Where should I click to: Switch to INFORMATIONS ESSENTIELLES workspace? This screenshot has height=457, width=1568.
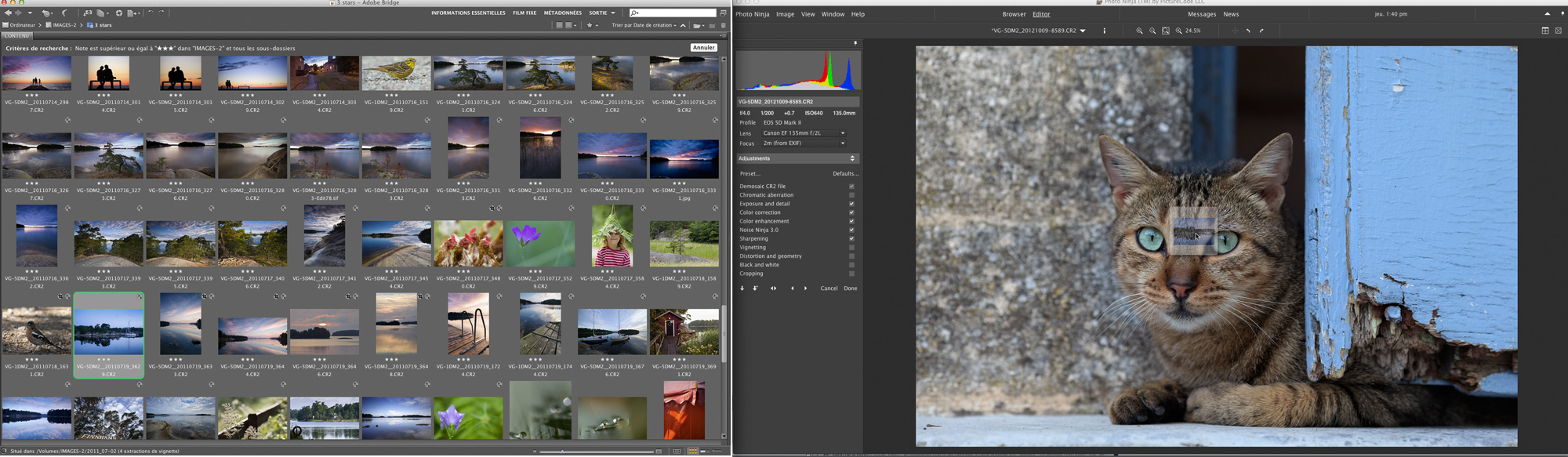pyautogui.click(x=468, y=13)
